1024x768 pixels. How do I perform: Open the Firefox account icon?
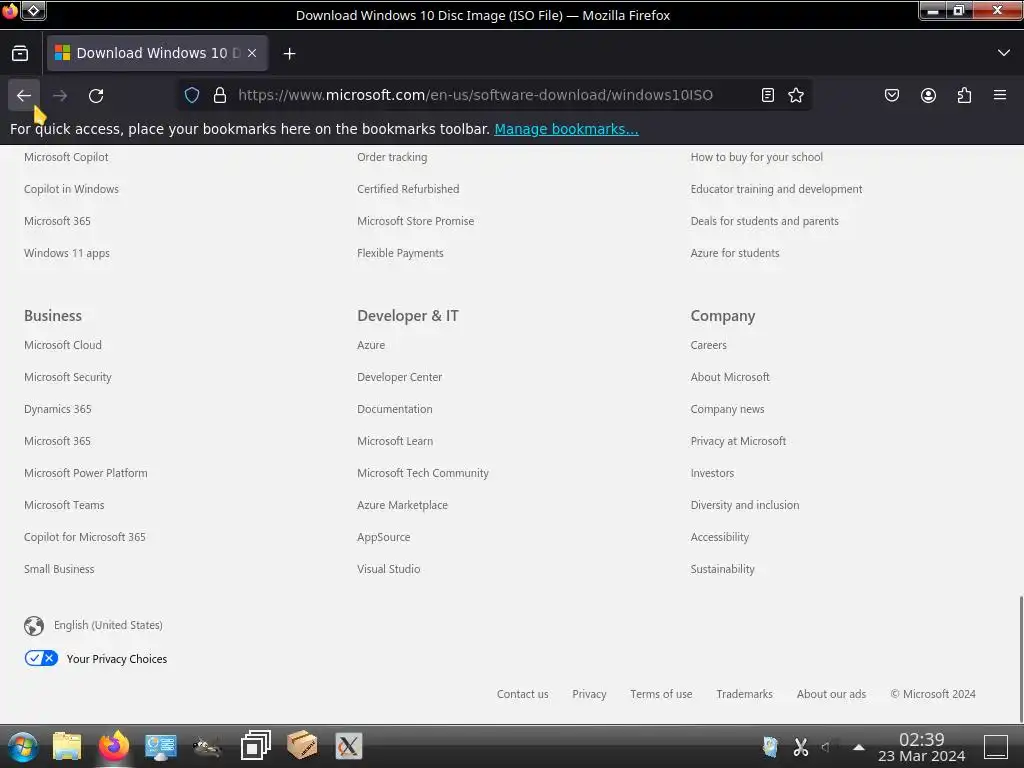(x=928, y=95)
